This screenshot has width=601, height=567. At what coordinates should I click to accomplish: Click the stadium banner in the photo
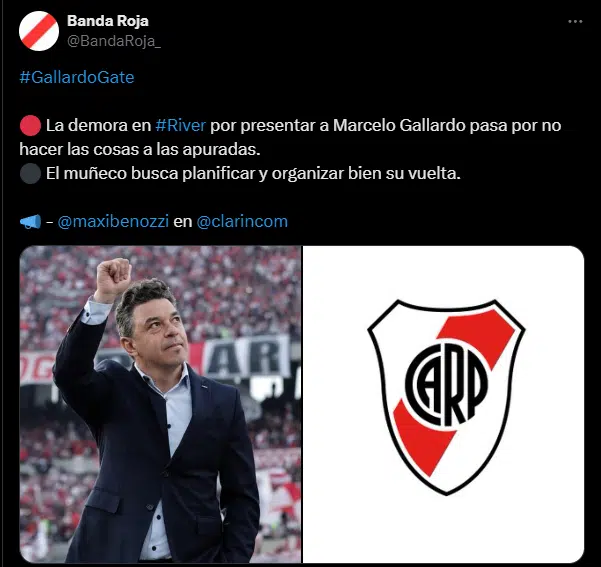246,357
